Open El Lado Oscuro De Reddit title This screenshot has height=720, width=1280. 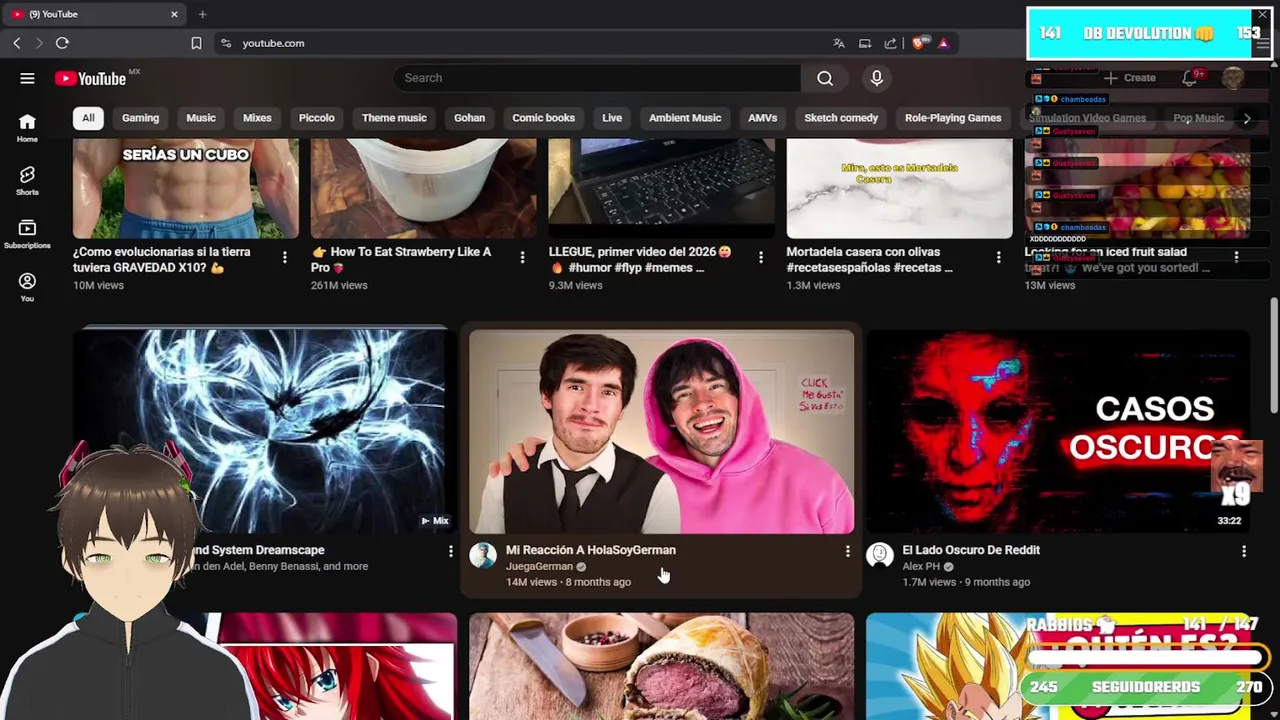click(x=971, y=550)
